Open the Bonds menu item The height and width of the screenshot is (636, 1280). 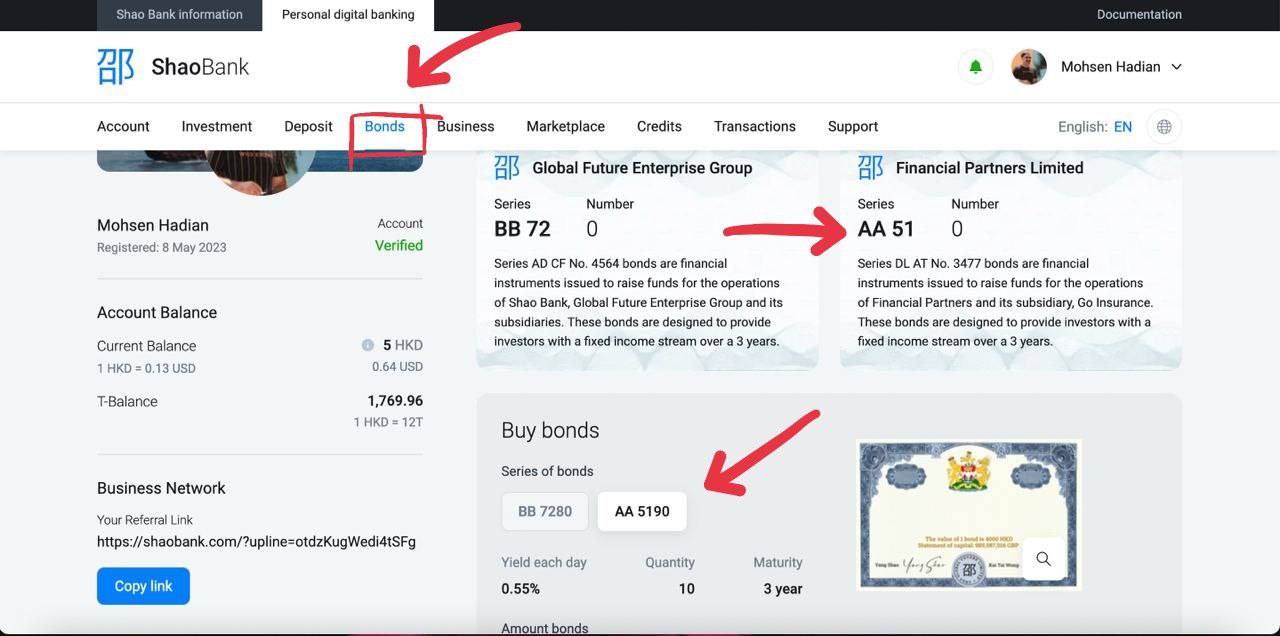385,127
